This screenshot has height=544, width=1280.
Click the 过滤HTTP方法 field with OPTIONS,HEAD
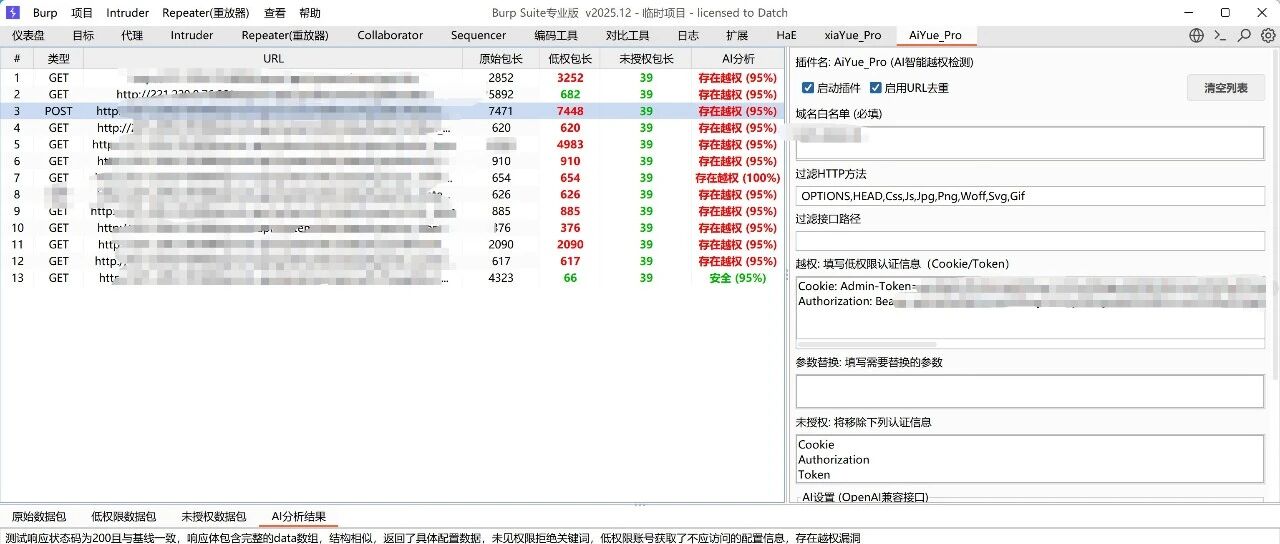tap(1030, 196)
